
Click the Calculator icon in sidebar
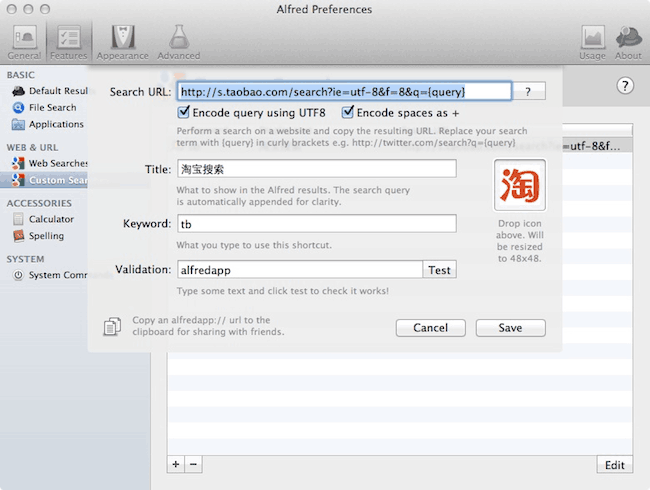coord(18,219)
